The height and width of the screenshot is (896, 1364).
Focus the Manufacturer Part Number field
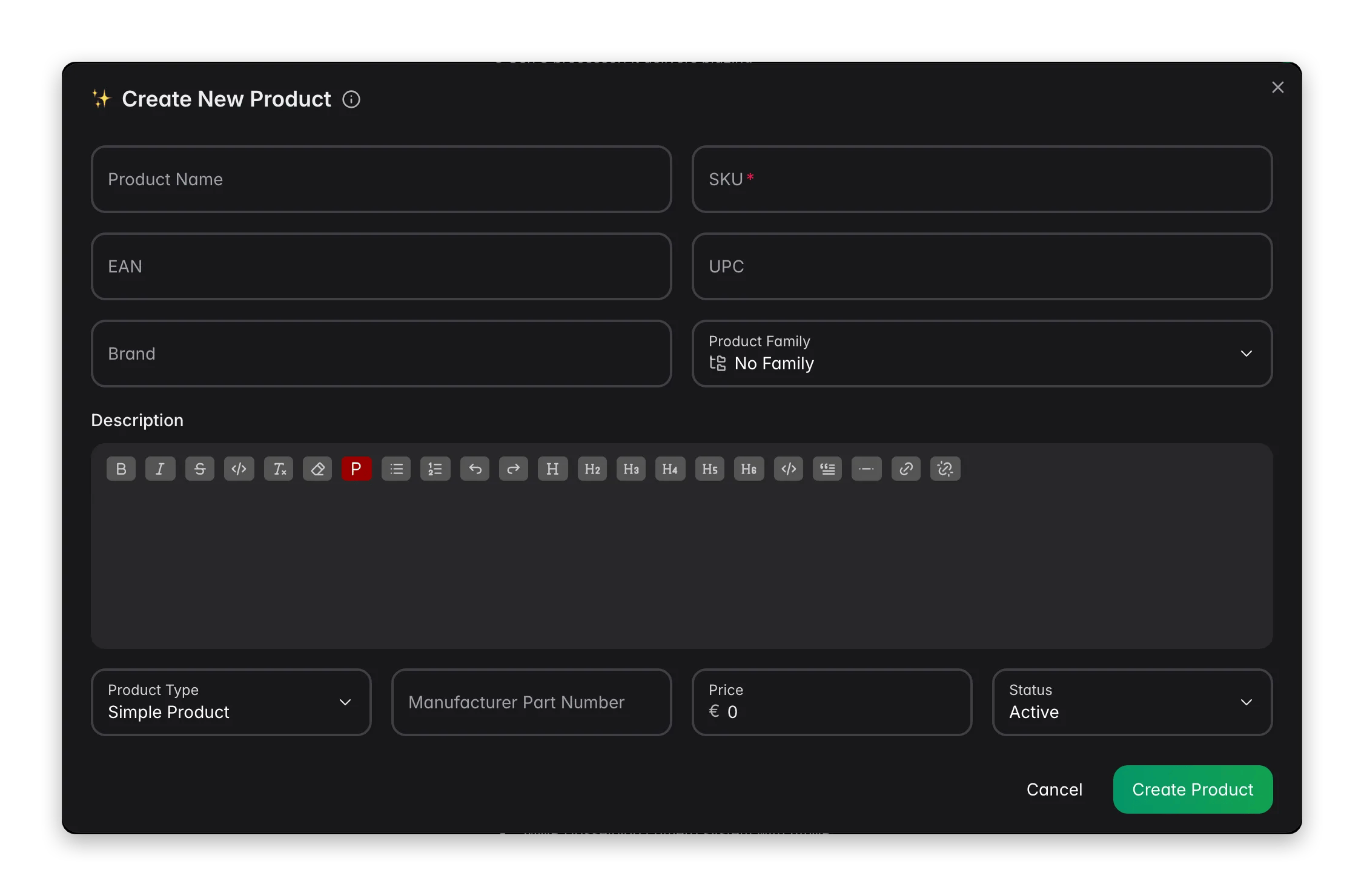531,702
